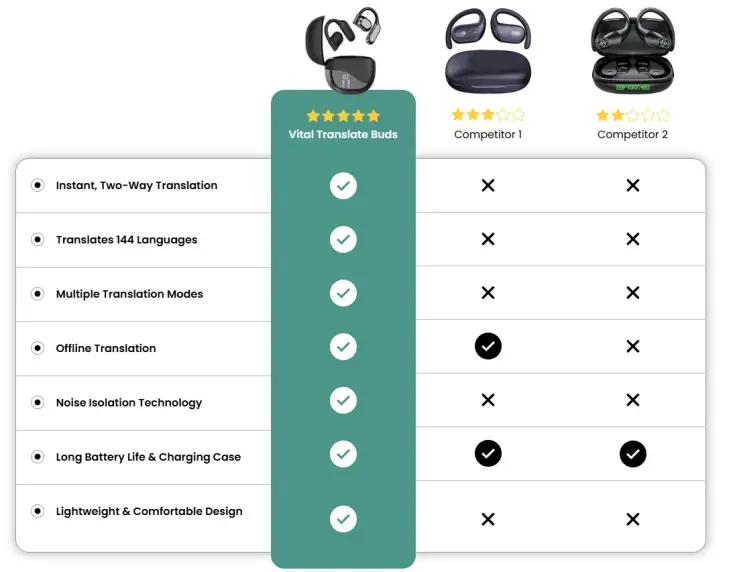Click Competitor 1's black checkmark for Long Battery Life
Viewport: 731px width, 572px height.
point(488,454)
